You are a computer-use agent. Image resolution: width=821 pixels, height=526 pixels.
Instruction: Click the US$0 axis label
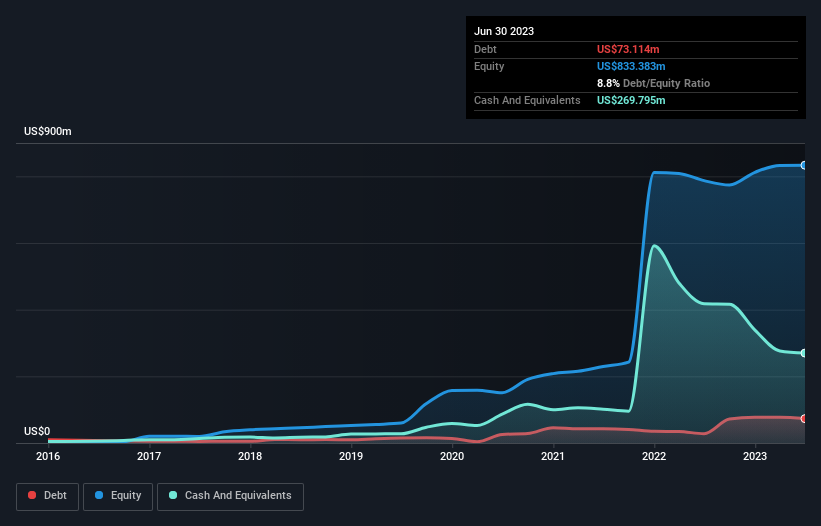click(x=37, y=431)
